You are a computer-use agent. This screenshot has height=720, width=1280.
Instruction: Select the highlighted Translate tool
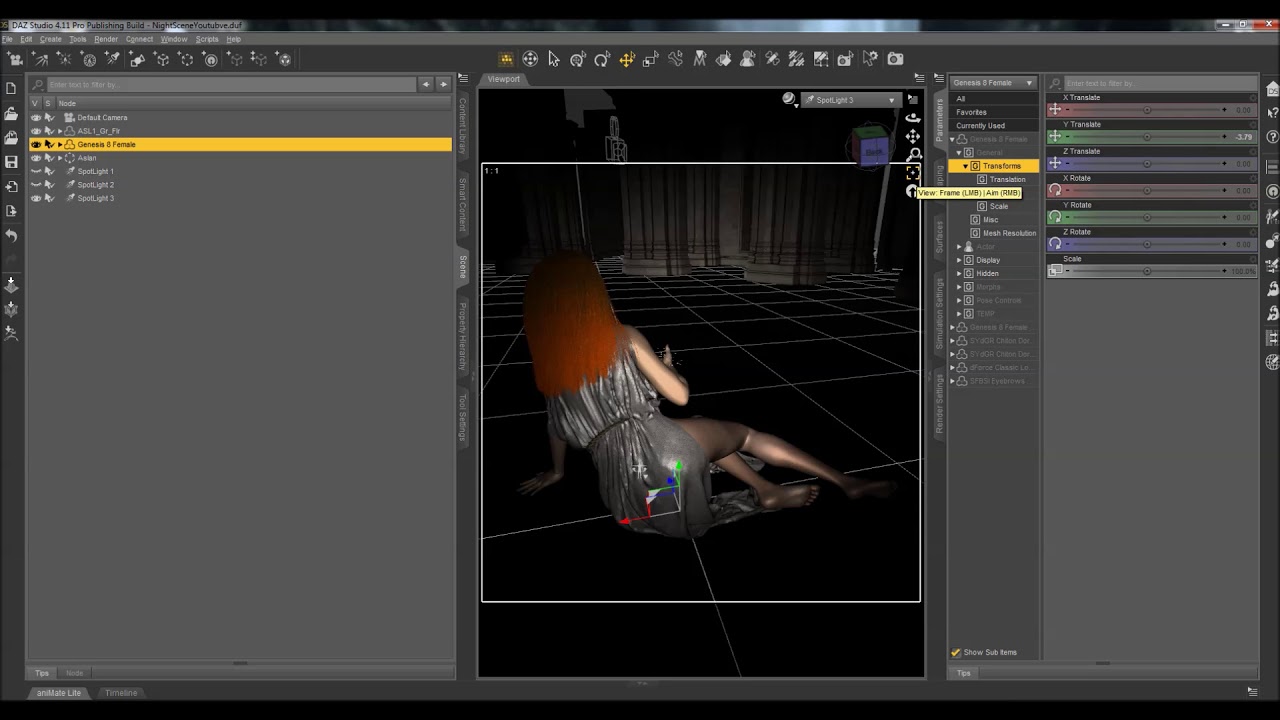click(x=626, y=60)
